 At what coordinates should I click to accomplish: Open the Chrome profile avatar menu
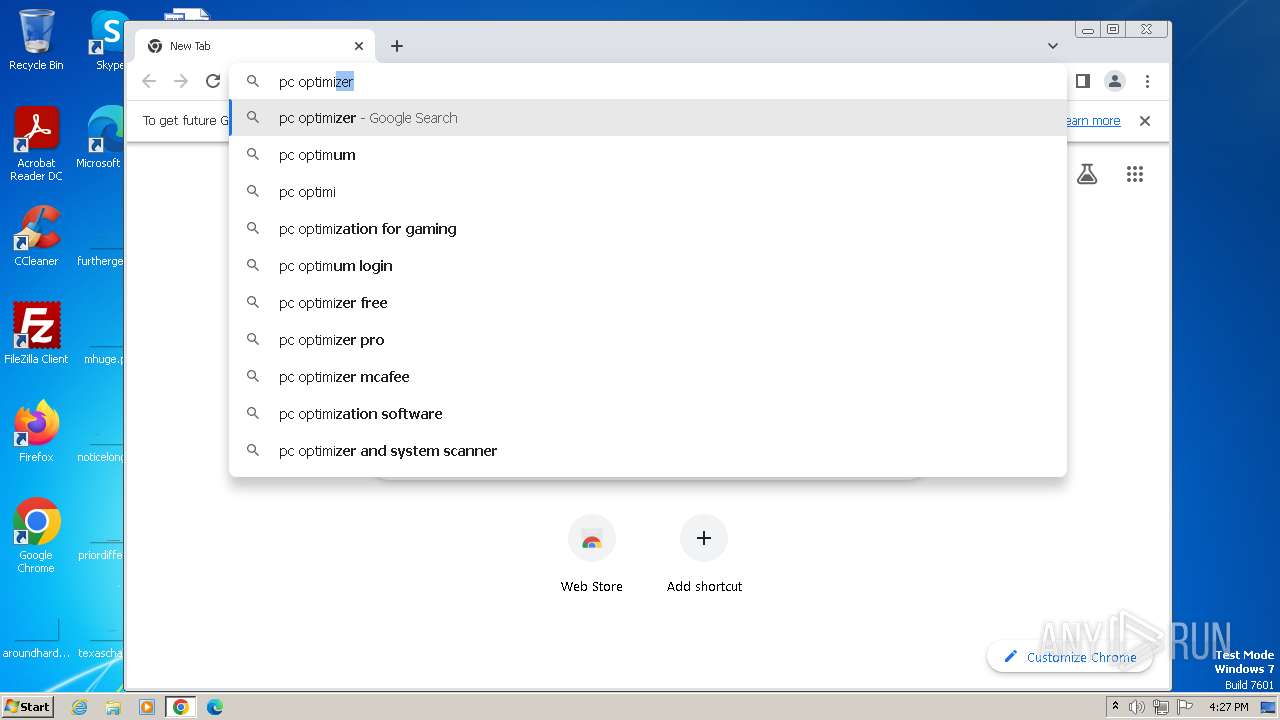tap(1115, 81)
